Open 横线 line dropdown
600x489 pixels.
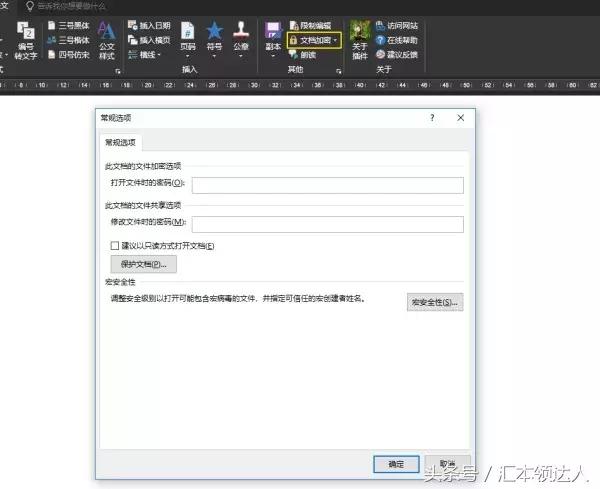145,55
